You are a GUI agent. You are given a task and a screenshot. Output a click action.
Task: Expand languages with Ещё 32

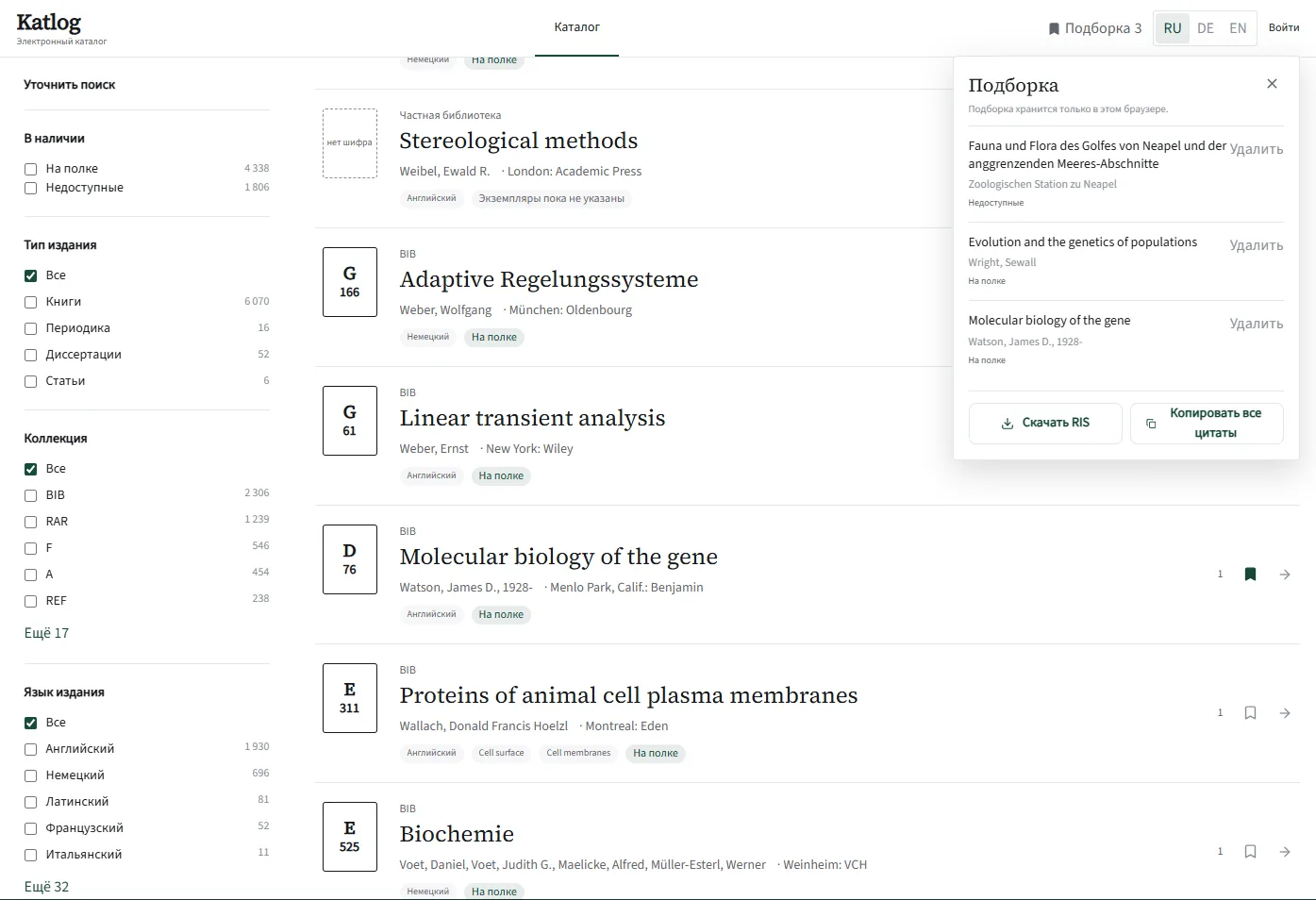(46, 887)
